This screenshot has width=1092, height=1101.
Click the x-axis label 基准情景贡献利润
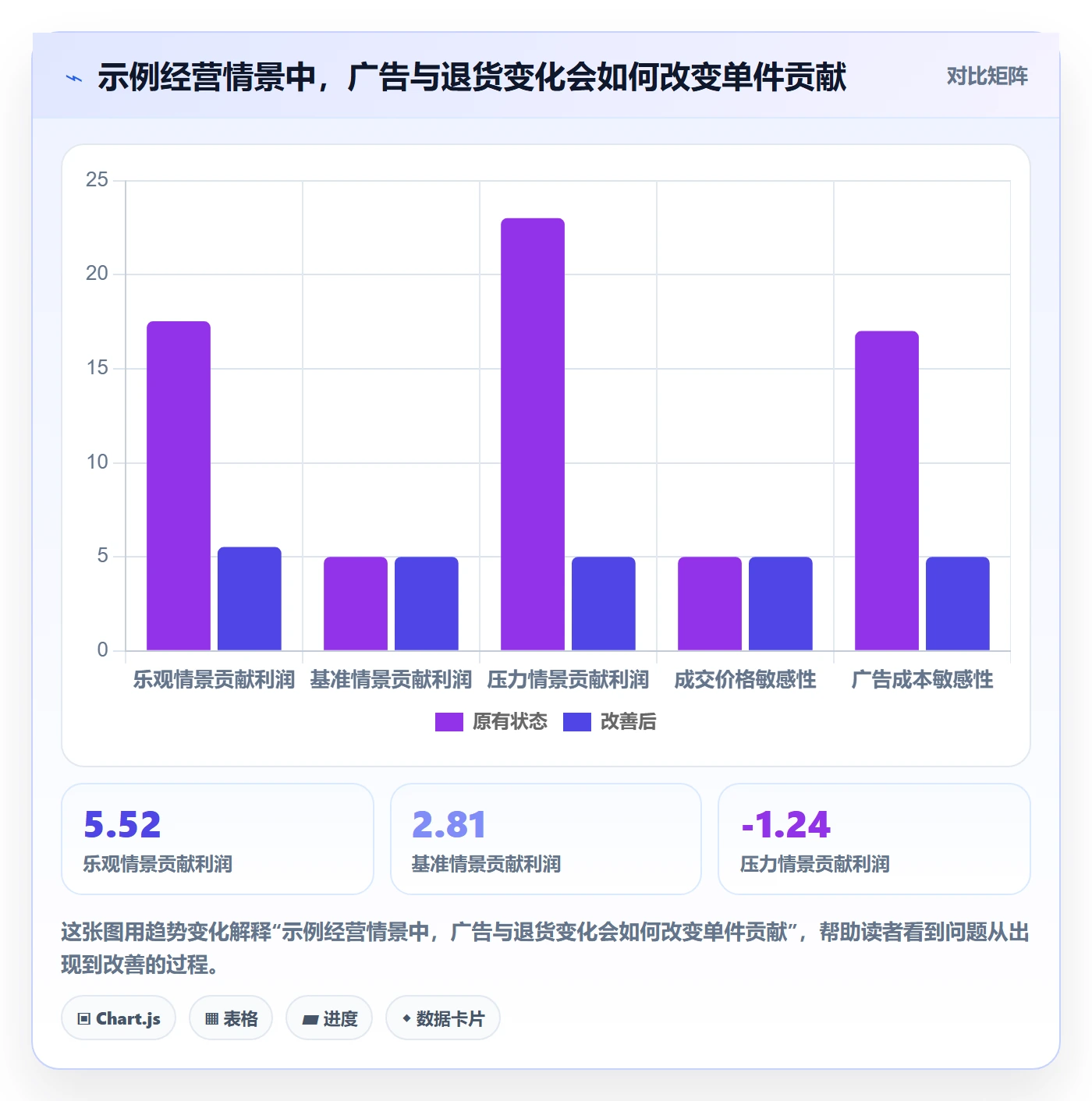coord(391,680)
